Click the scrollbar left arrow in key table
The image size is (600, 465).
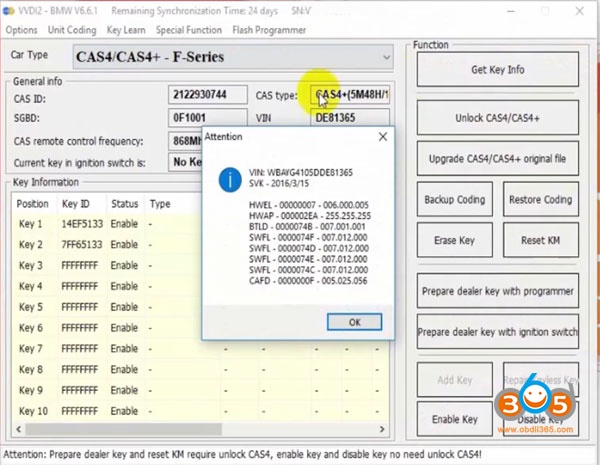pyautogui.click(x=19, y=429)
